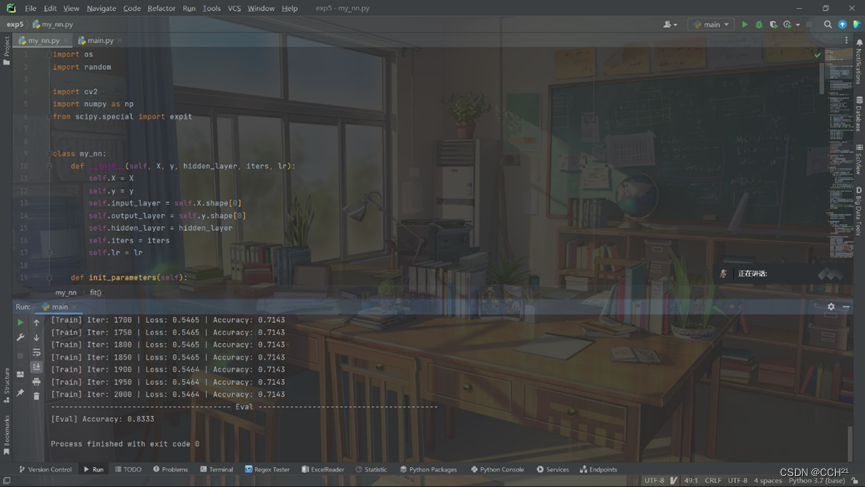Open the Database tool window
The width and height of the screenshot is (865, 487).
point(859,114)
